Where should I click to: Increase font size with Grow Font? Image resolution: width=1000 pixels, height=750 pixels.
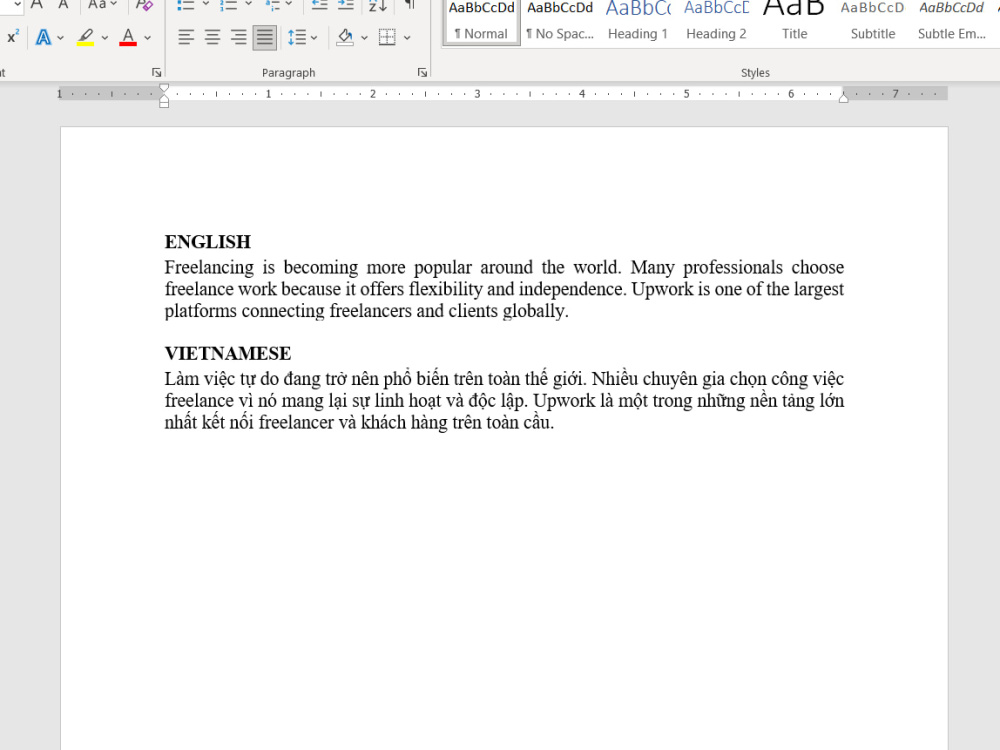tap(37, 5)
